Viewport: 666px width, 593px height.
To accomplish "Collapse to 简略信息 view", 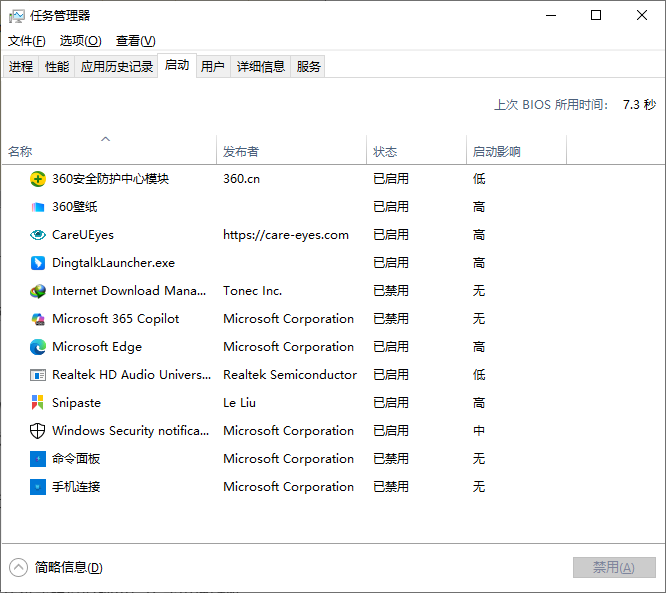I will (58, 567).
